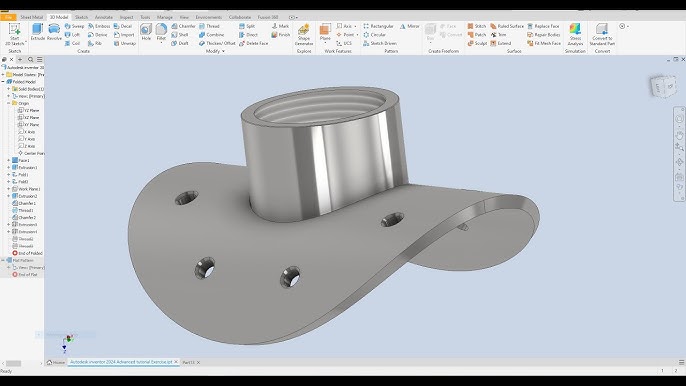This screenshot has width=686, height=386.
Task: Click Convert to Standard Part
Action: [x=602, y=35]
